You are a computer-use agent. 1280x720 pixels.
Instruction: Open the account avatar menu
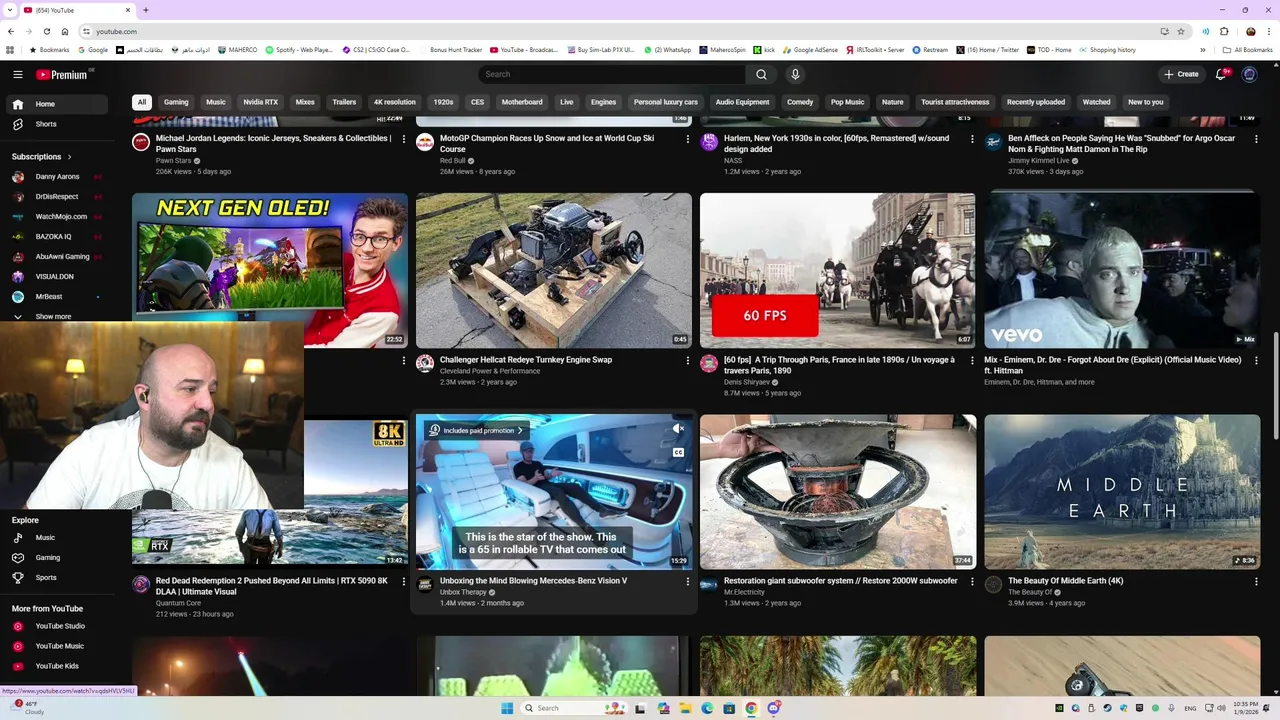pos(1249,74)
